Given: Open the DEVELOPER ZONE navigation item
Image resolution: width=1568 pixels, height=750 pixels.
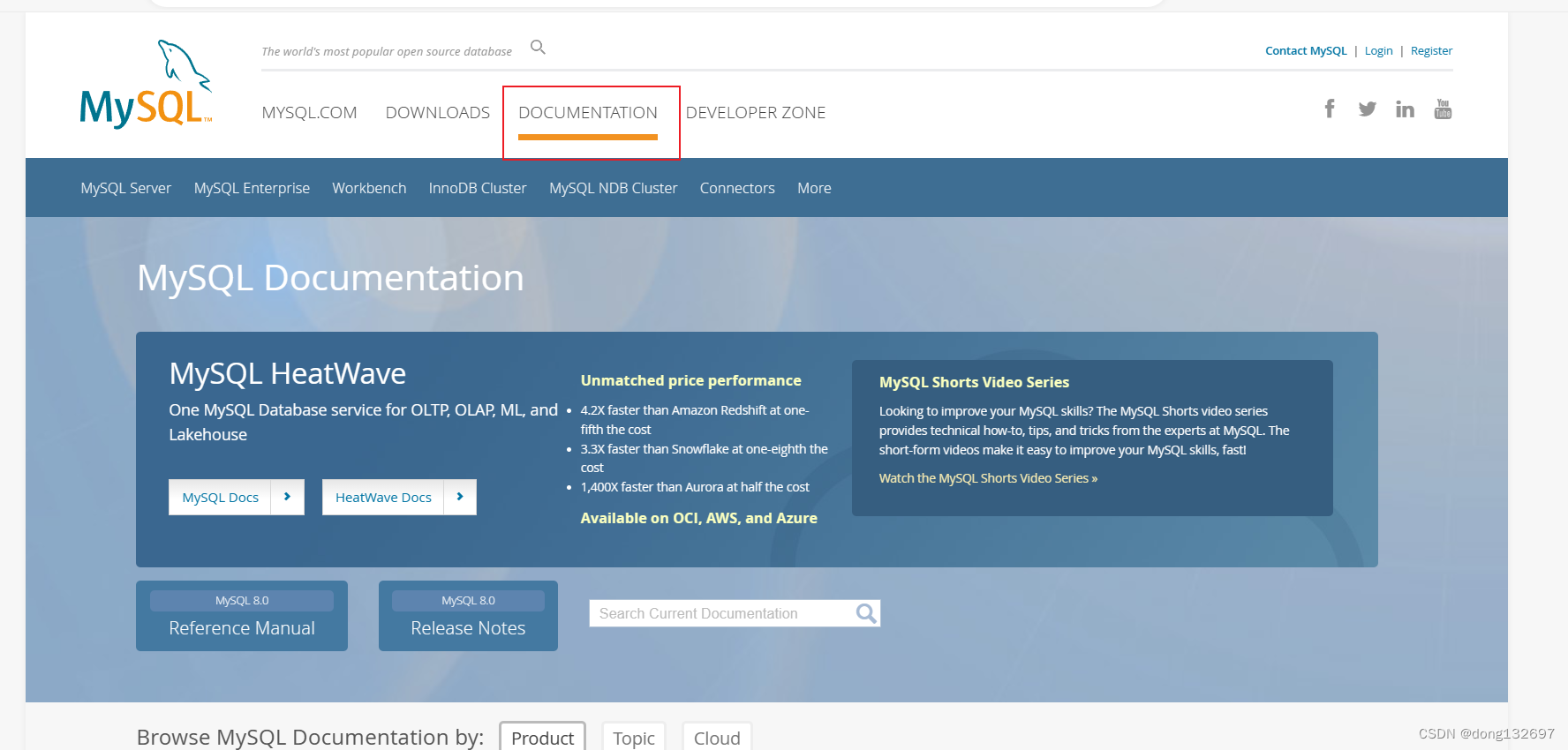Looking at the screenshot, I should point(756,113).
